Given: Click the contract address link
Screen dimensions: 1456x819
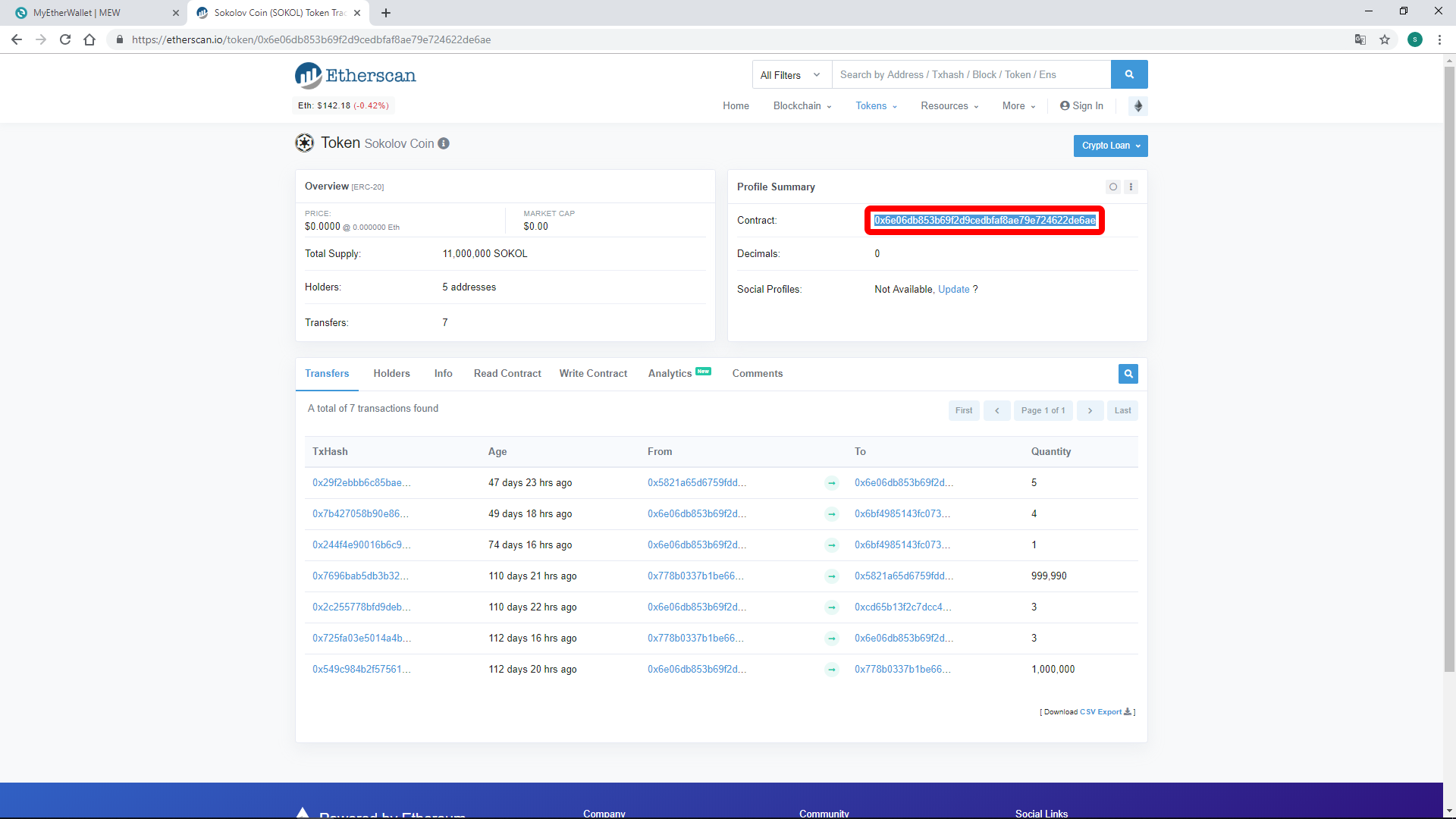Looking at the screenshot, I should point(985,221).
